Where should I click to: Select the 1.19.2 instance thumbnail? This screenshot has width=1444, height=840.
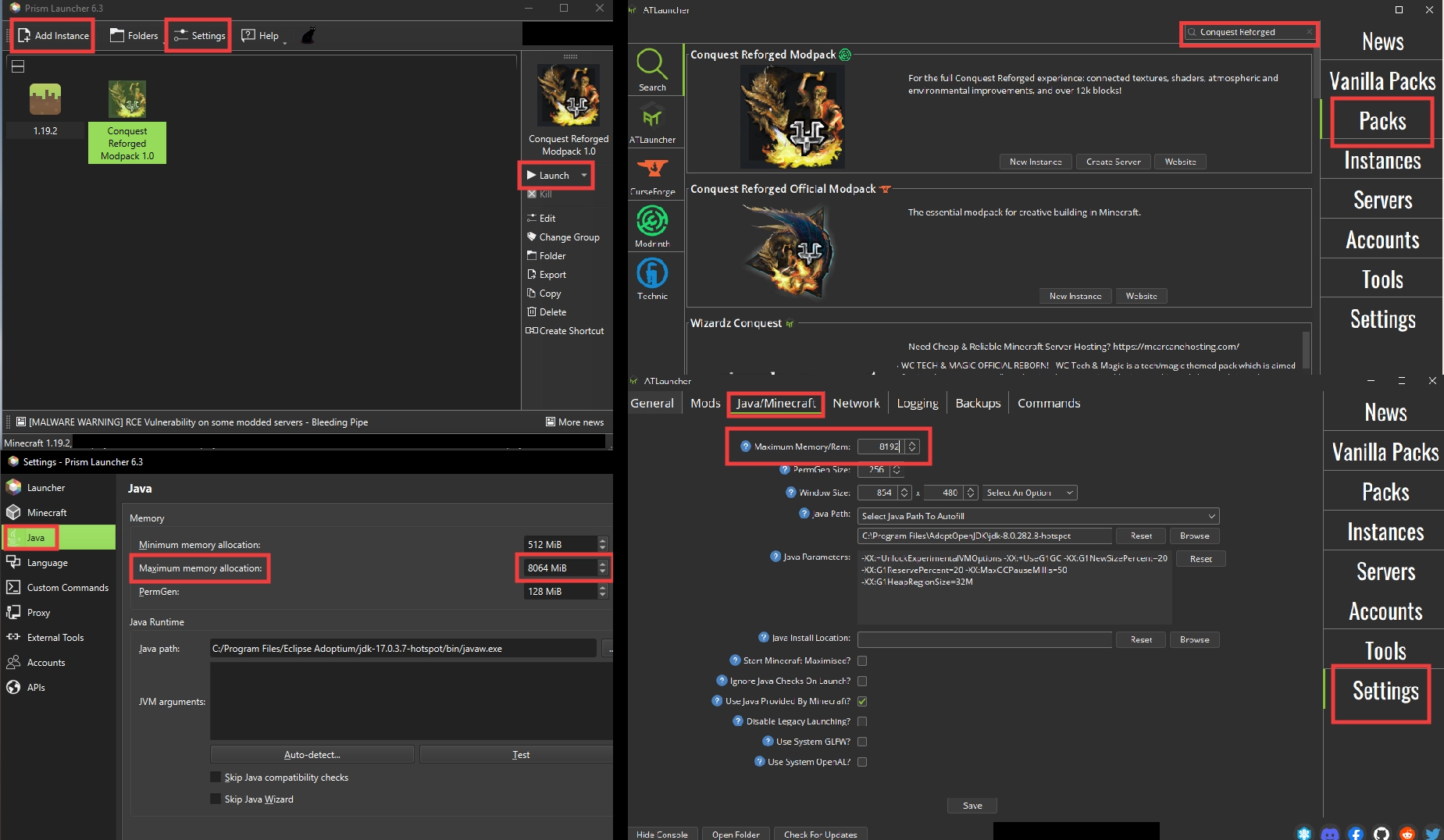pyautogui.click(x=45, y=99)
